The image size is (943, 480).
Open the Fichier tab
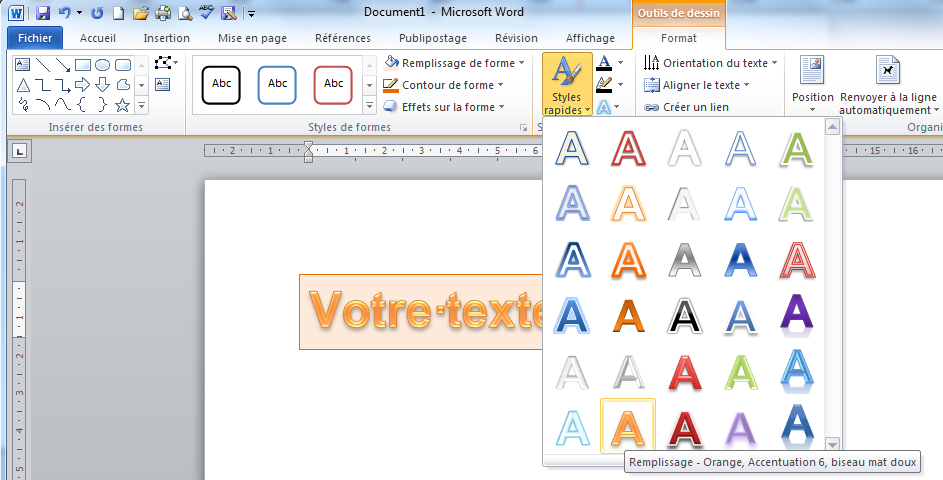pos(35,38)
